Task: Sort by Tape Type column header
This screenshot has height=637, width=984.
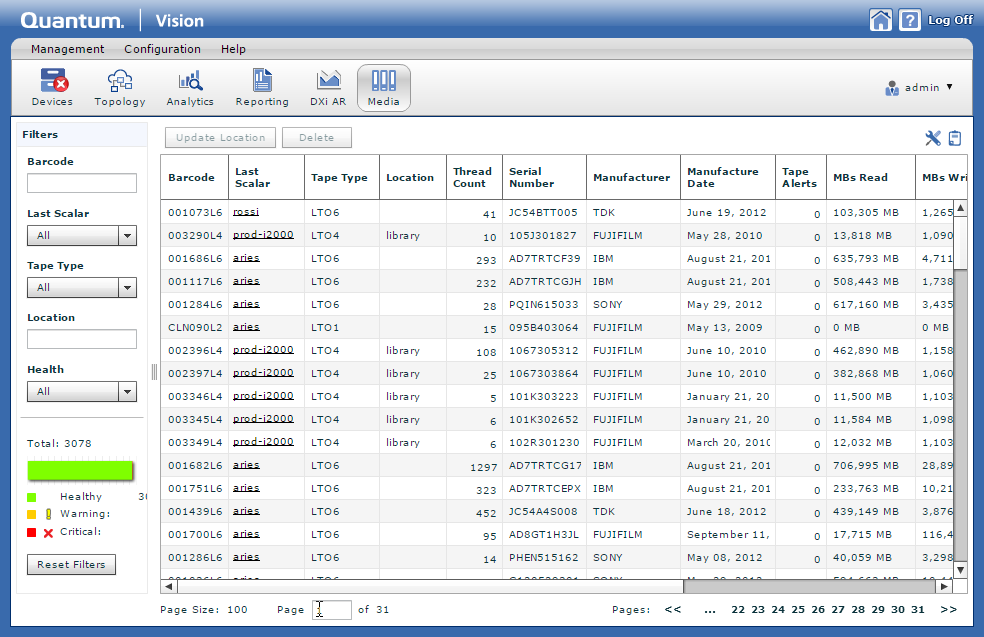Action: [340, 178]
